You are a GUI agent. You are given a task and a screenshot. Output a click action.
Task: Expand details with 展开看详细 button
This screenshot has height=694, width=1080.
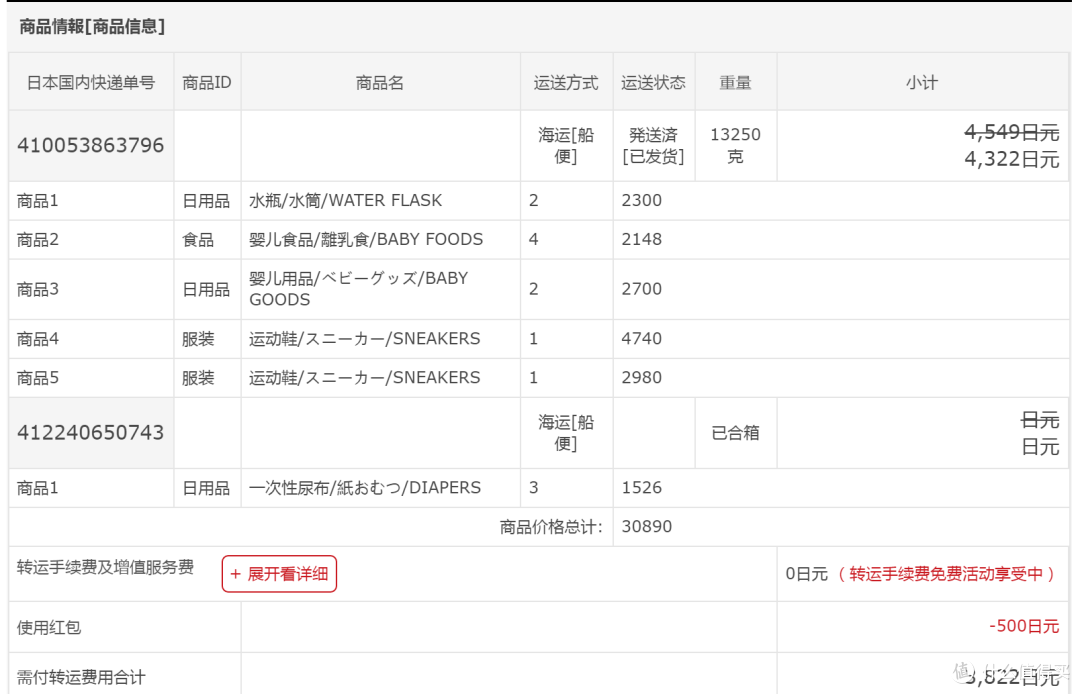279,574
